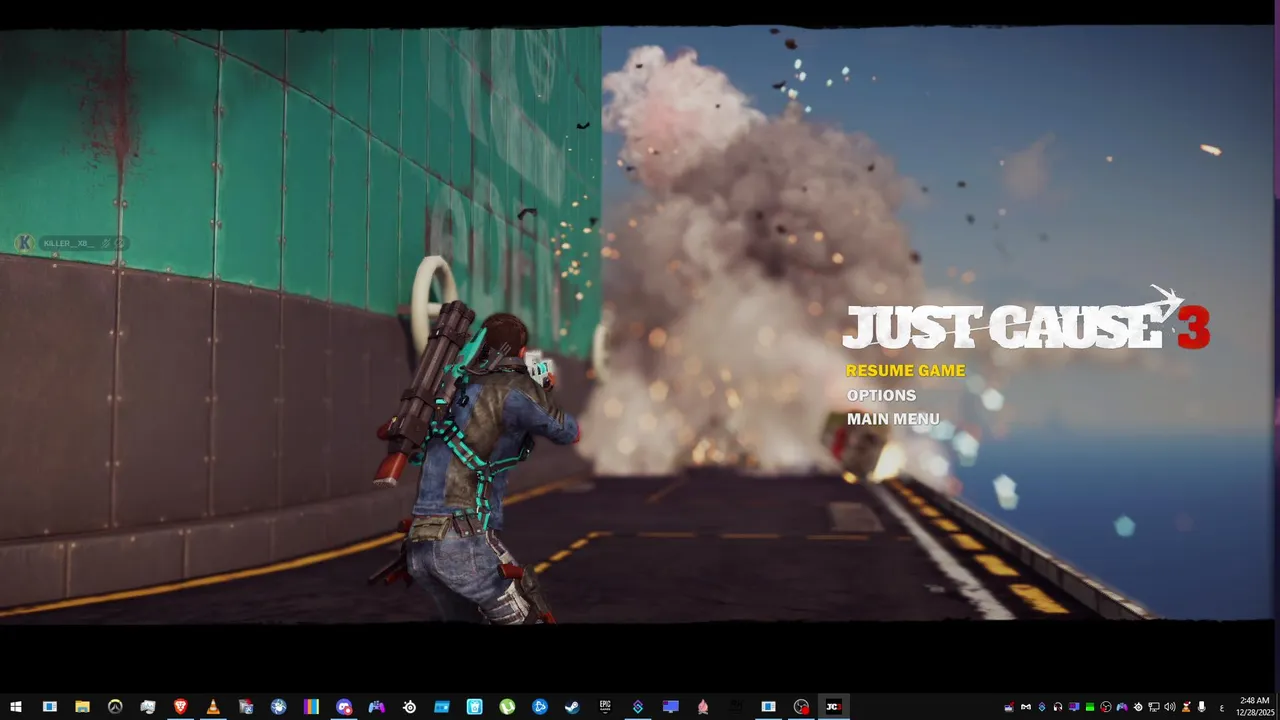Click the green square icon in the system tray

pyautogui.click(x=1090, y=707)
